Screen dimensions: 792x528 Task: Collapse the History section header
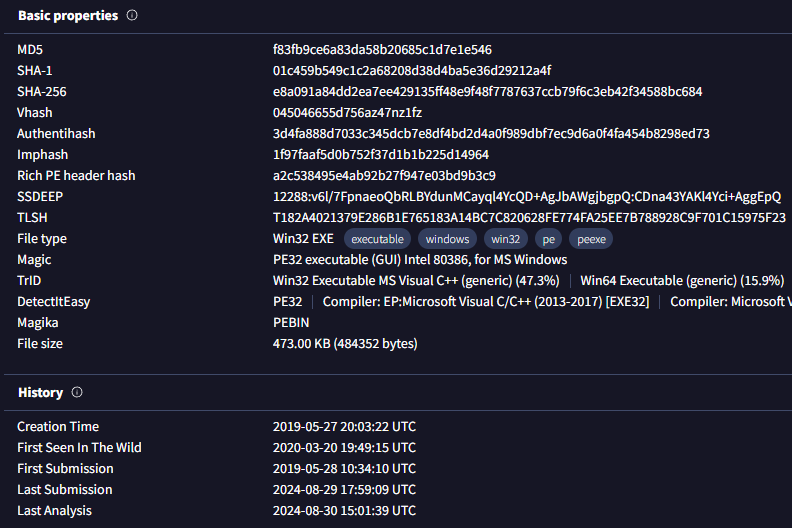(40, 393)
